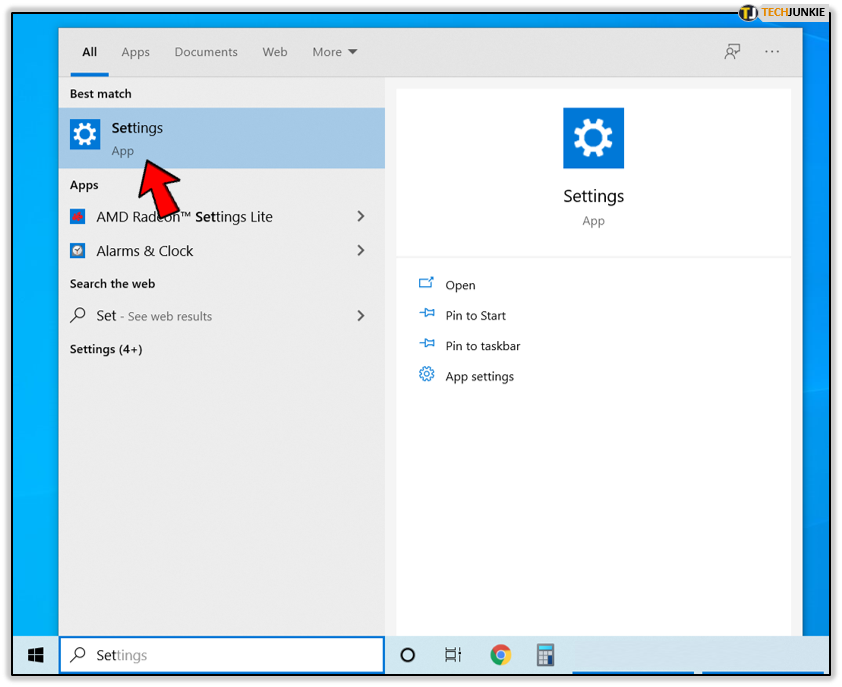Select the All tab
The image size is (842, 687).
90,52
